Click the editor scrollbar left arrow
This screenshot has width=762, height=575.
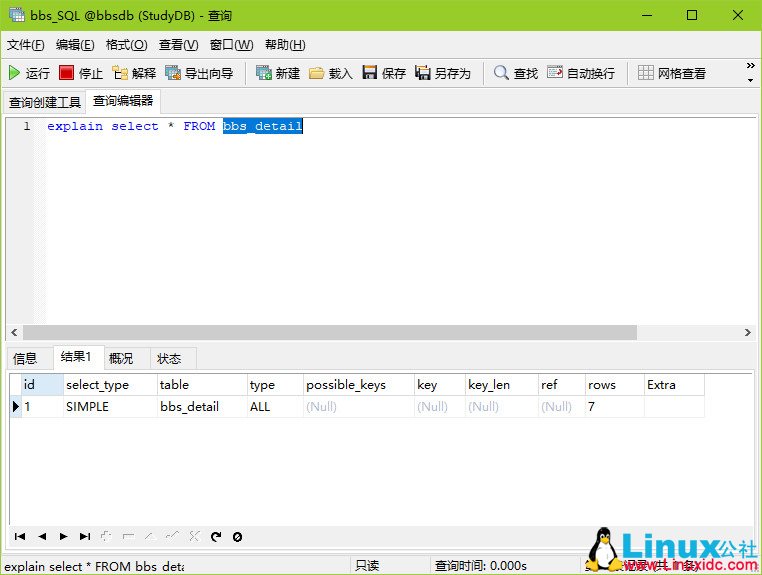coord(14,332)
